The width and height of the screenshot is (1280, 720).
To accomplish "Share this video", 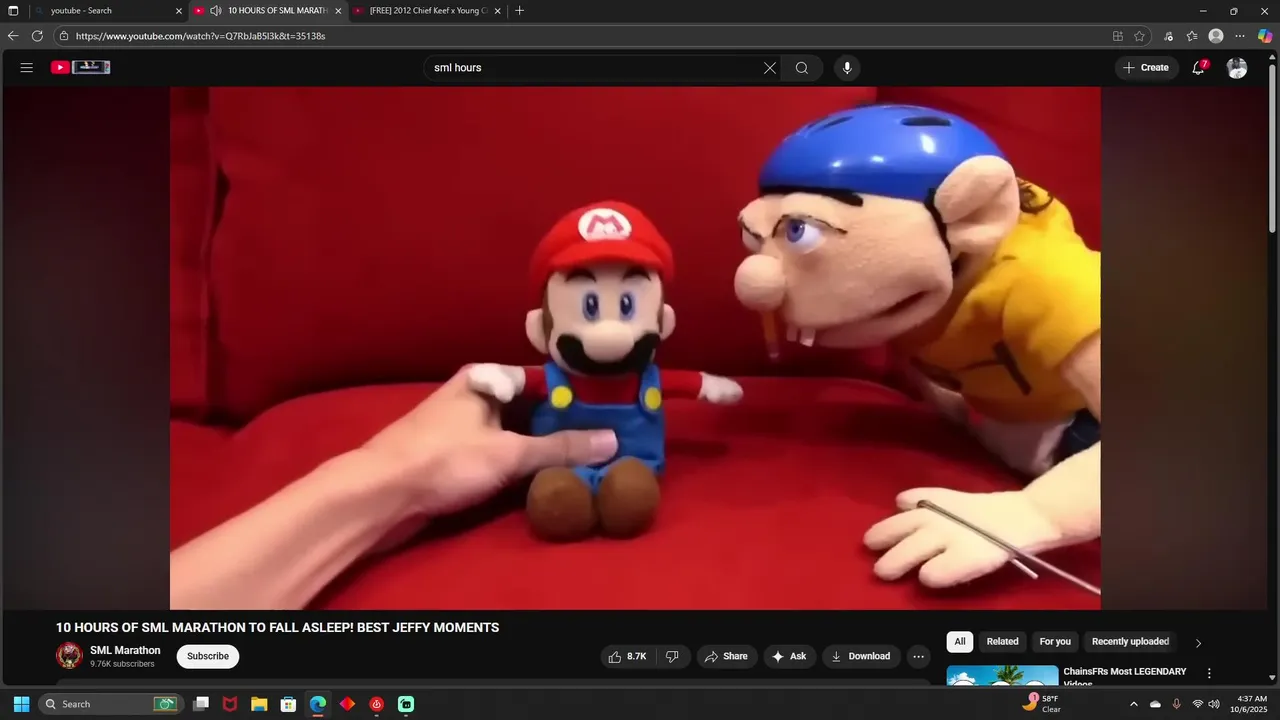I will click(727, 656).
